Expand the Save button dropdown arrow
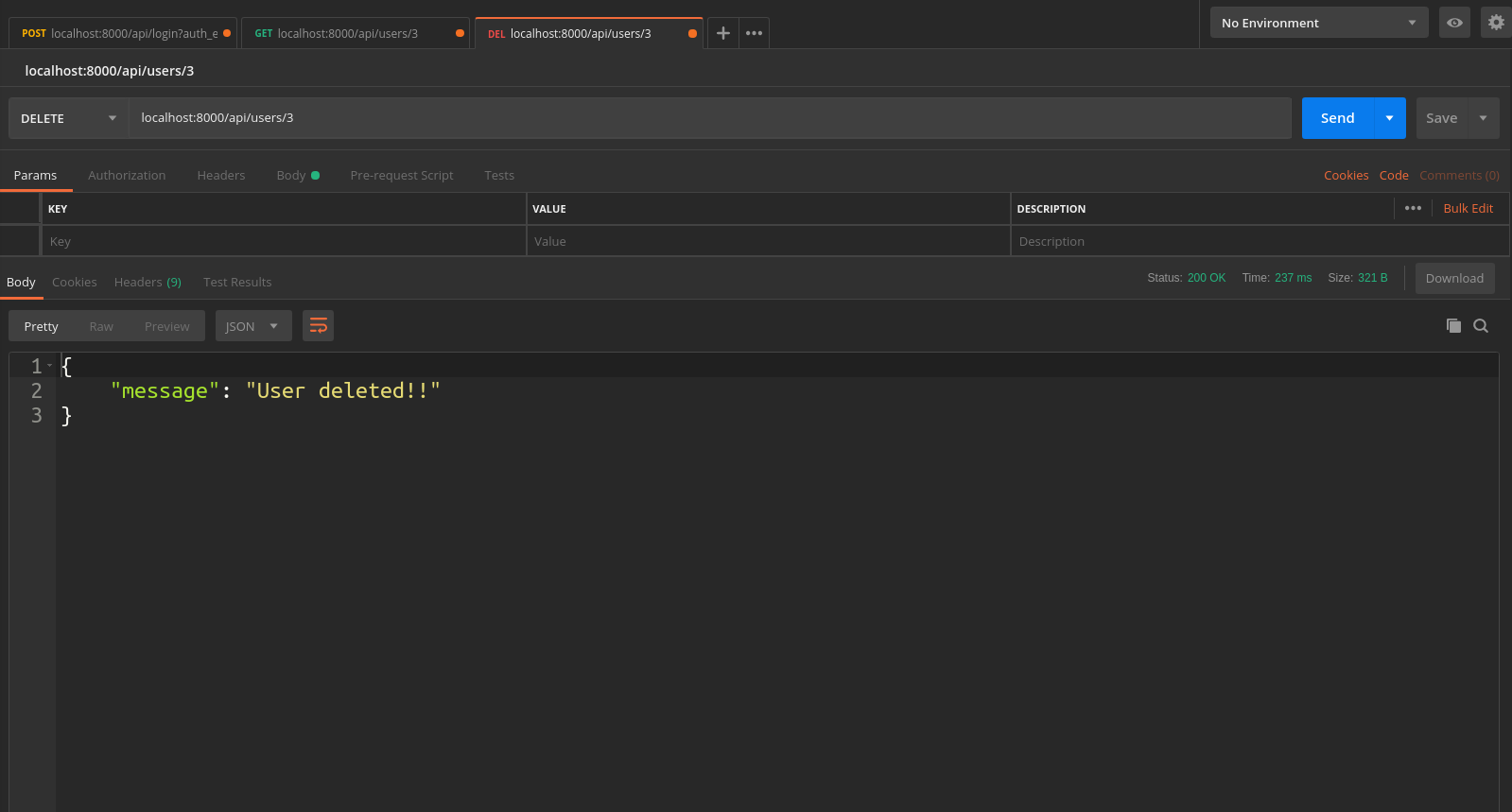The width and height of the screenshot is (1512, 812). [1483, 118]
